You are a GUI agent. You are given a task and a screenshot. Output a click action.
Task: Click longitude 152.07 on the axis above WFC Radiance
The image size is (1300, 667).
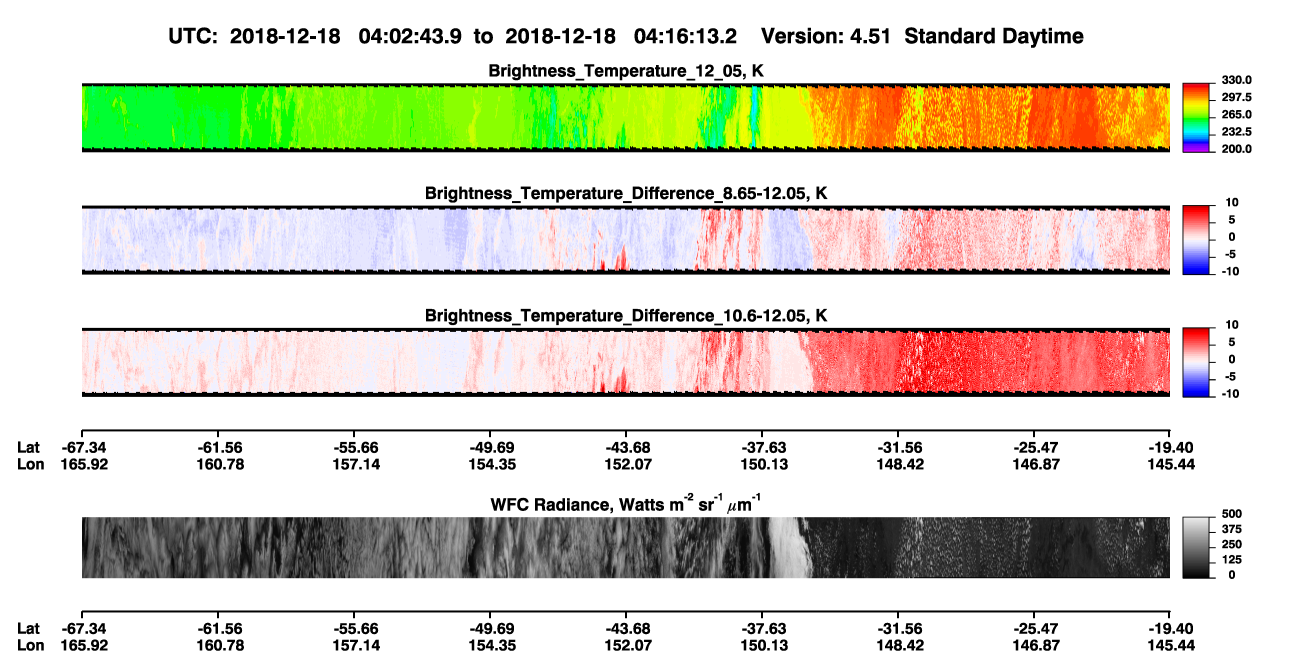click(625, 464)
